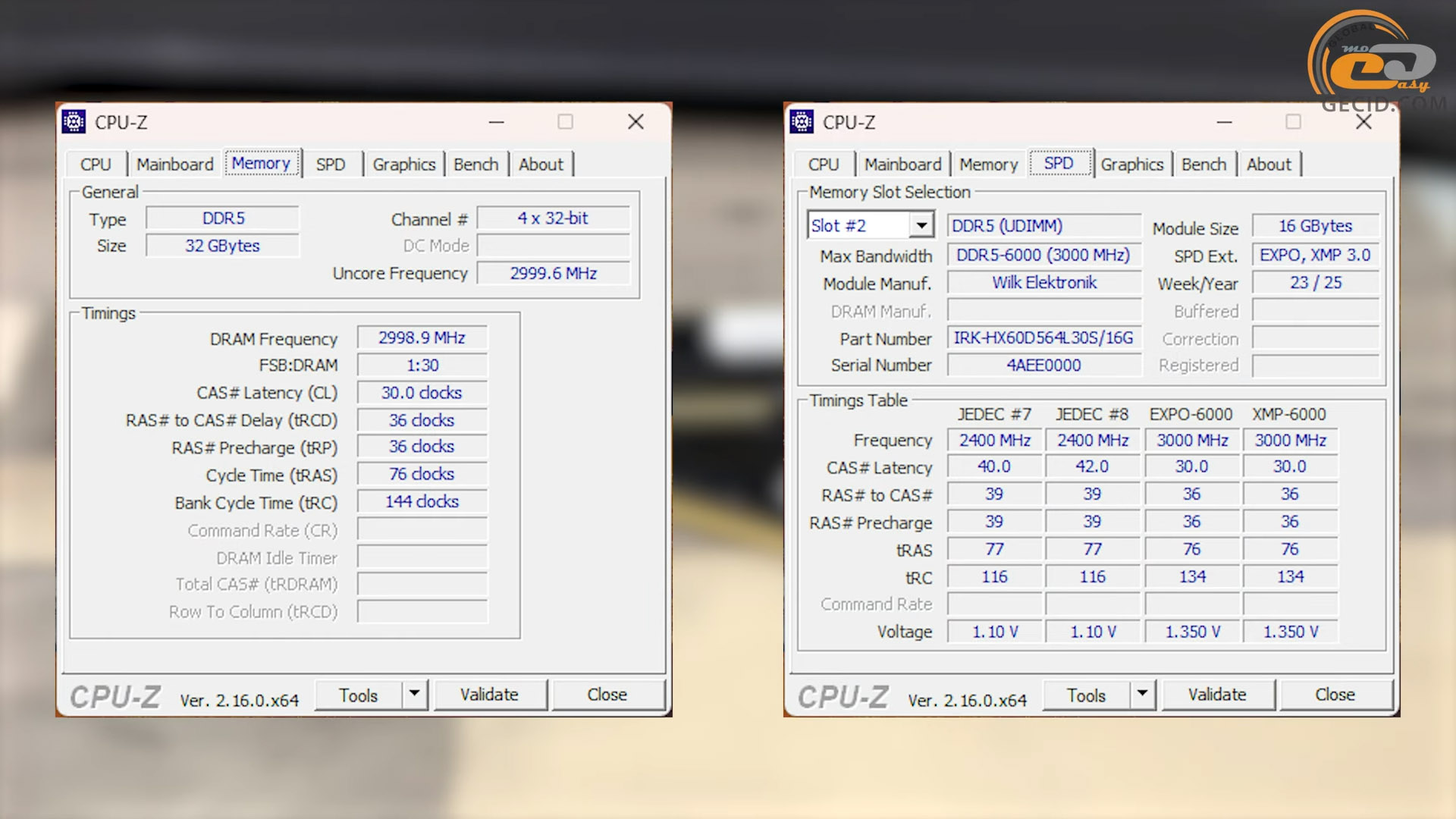1456x819 pixels.
Task: Close the left CPU-Z Memory window
Action: (635, 122)
